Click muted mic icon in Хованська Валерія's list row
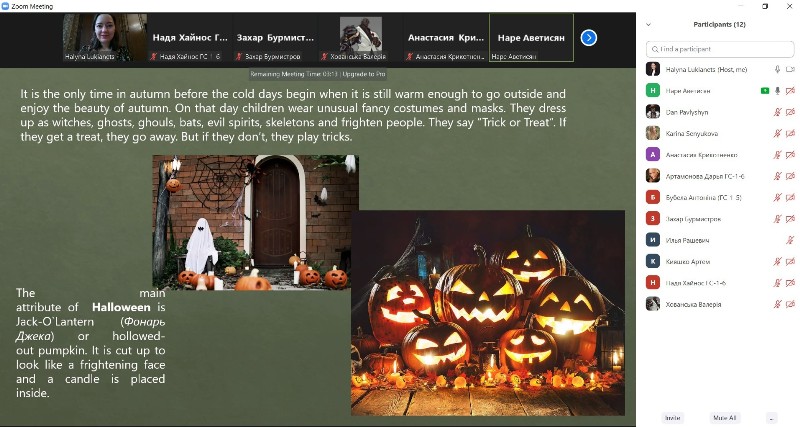800x427 pixels. pos(777,305)
